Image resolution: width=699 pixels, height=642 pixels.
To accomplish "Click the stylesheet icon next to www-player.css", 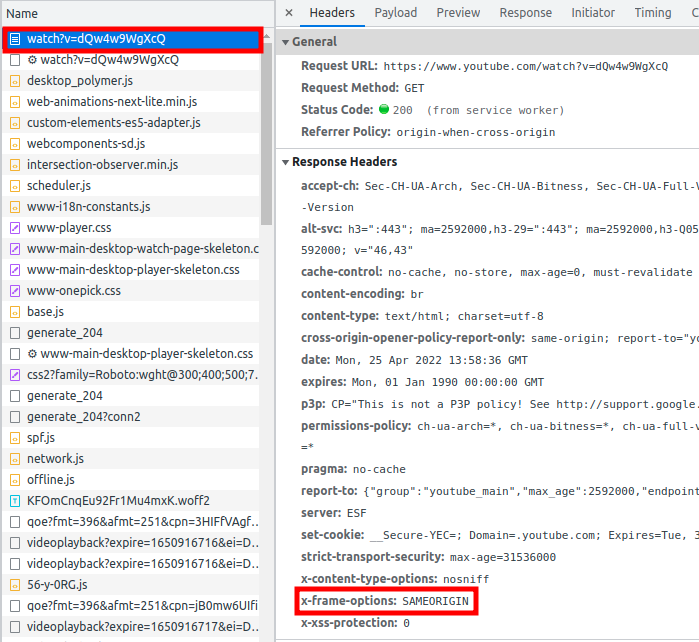I will [15, 228].
